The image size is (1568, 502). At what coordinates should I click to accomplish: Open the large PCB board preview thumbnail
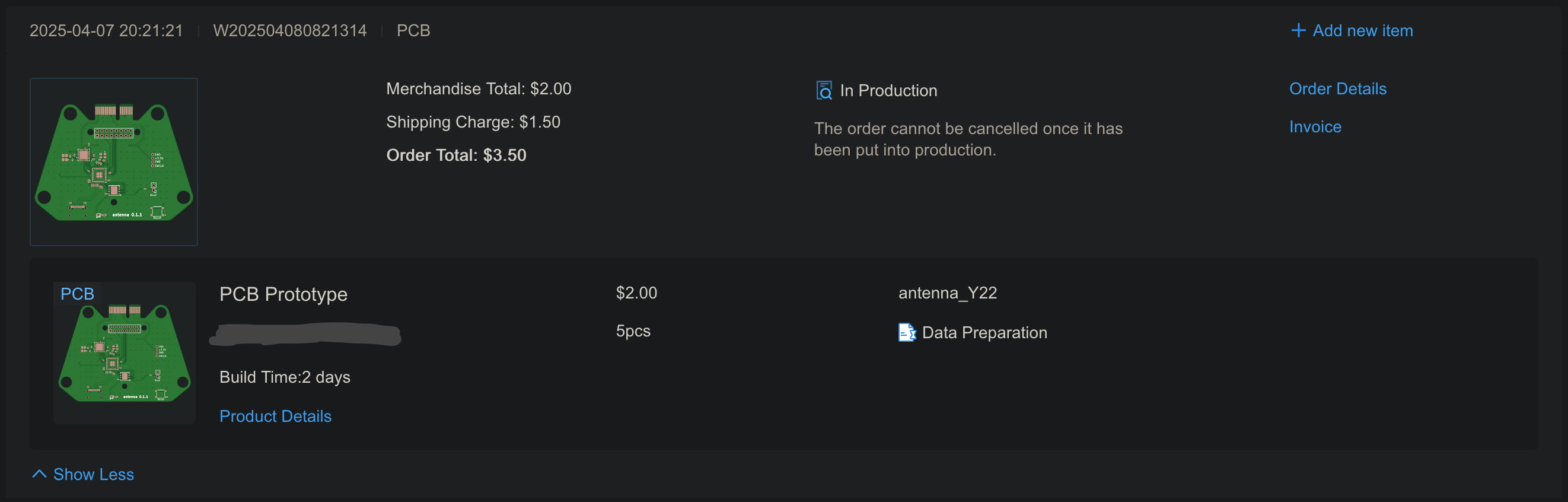pyautogui.click(x=114, y=162)
